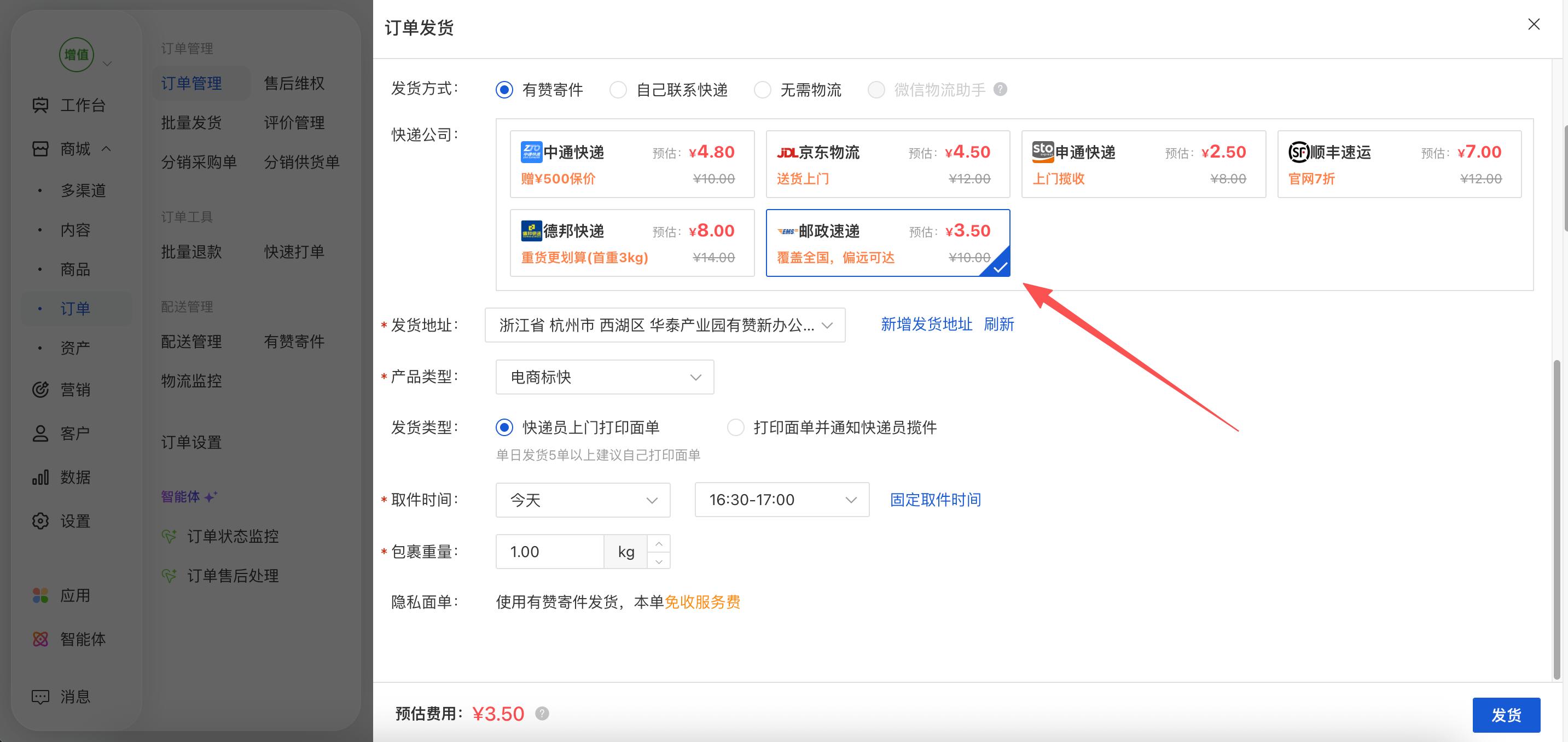The image size is (1568, 742).
Task: Click the dialog vertical scrollbar
Action: [x=1558, y=519]
